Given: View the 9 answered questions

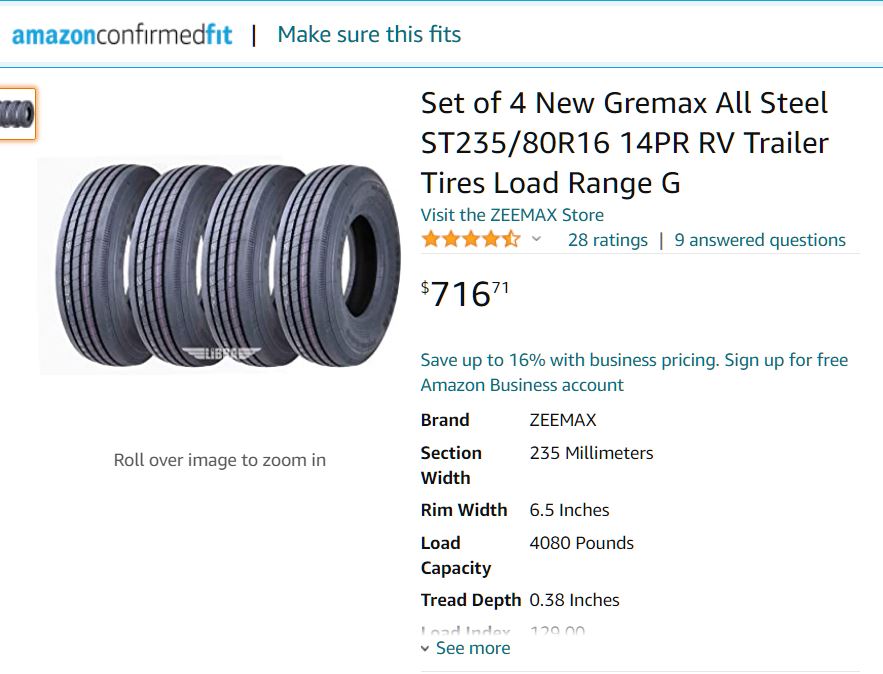Looking at the screenshot, I should point(760,240).
